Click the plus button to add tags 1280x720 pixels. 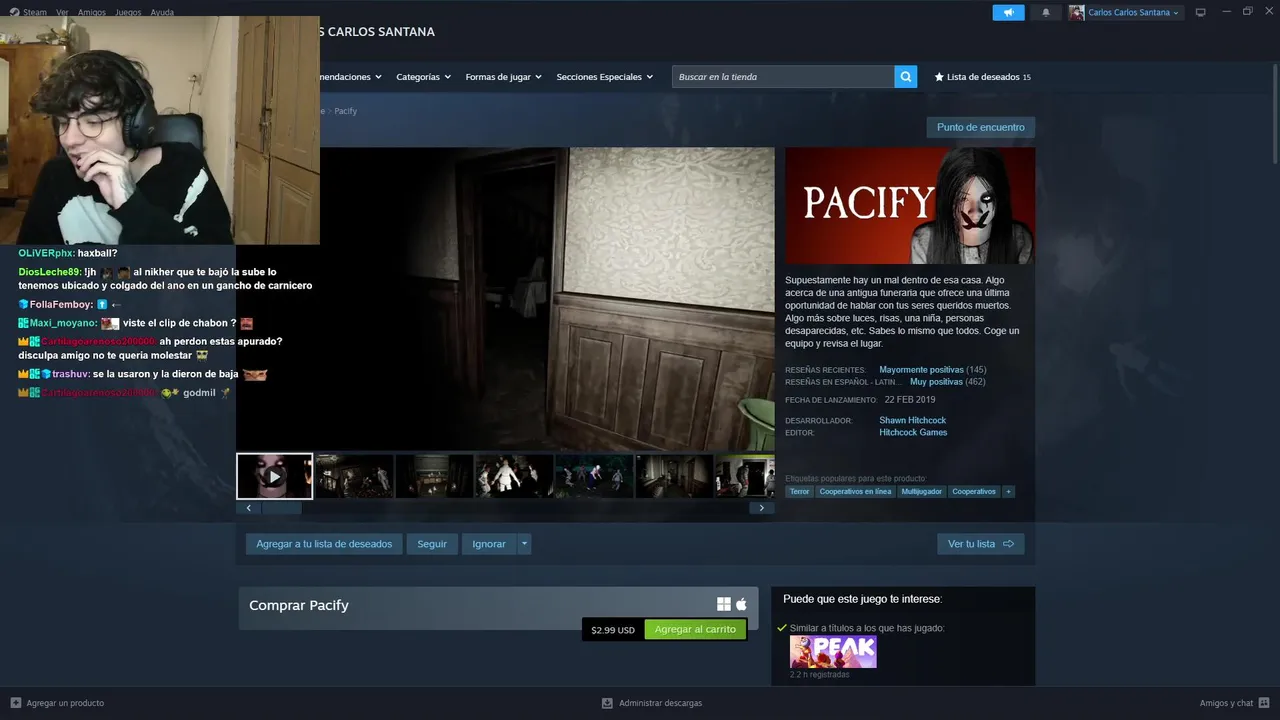(x=1008, y=492)
